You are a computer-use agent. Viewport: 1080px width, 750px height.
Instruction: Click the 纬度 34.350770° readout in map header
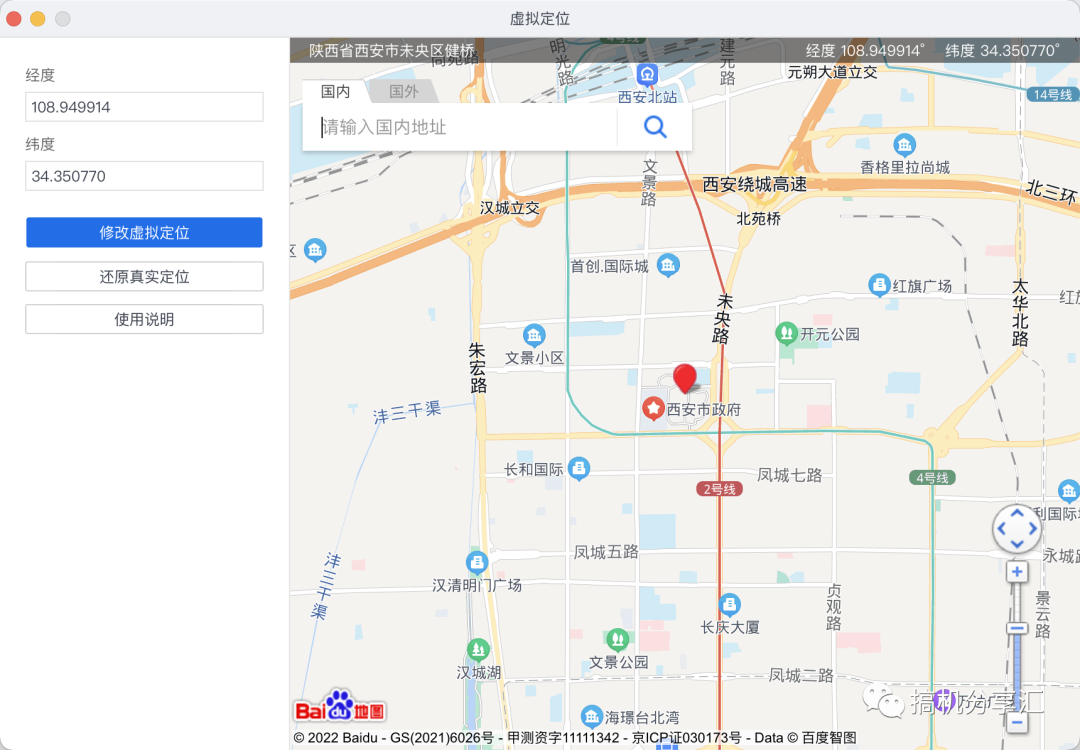1003,50
